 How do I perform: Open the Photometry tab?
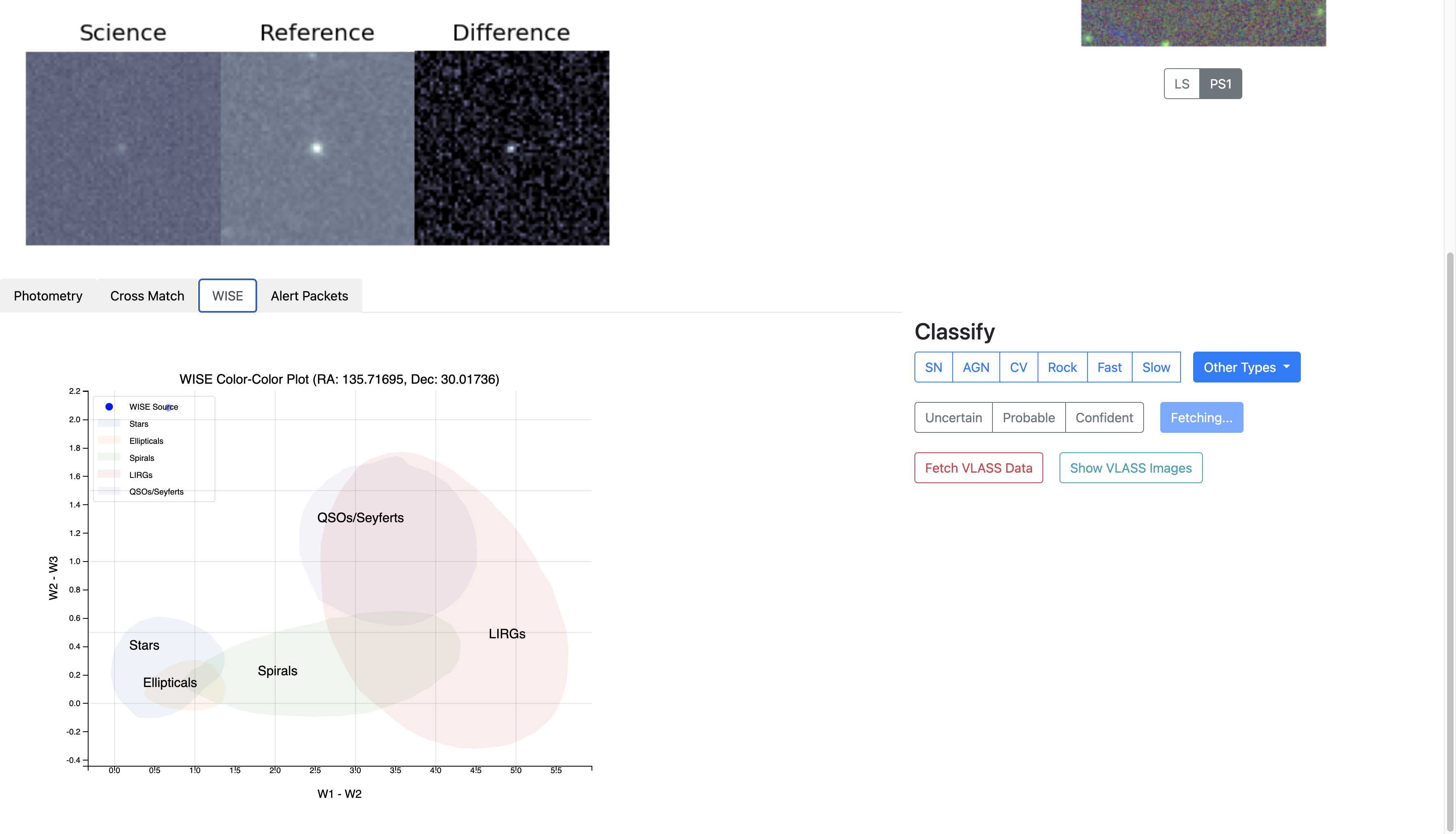48,296
